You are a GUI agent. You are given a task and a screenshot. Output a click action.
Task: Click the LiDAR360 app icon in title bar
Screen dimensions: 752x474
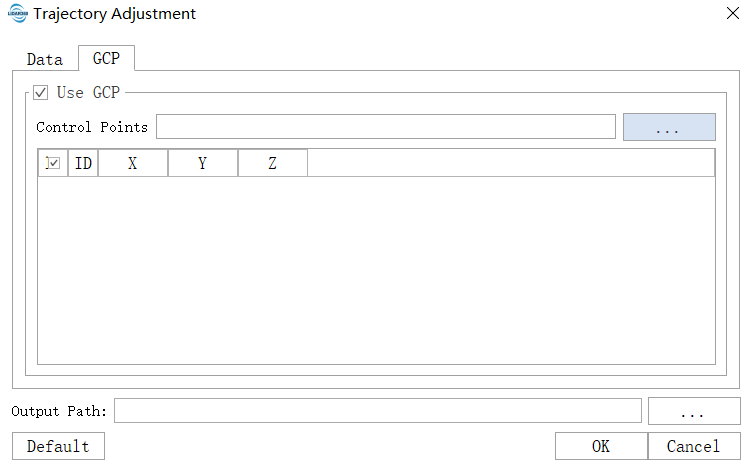17,14
